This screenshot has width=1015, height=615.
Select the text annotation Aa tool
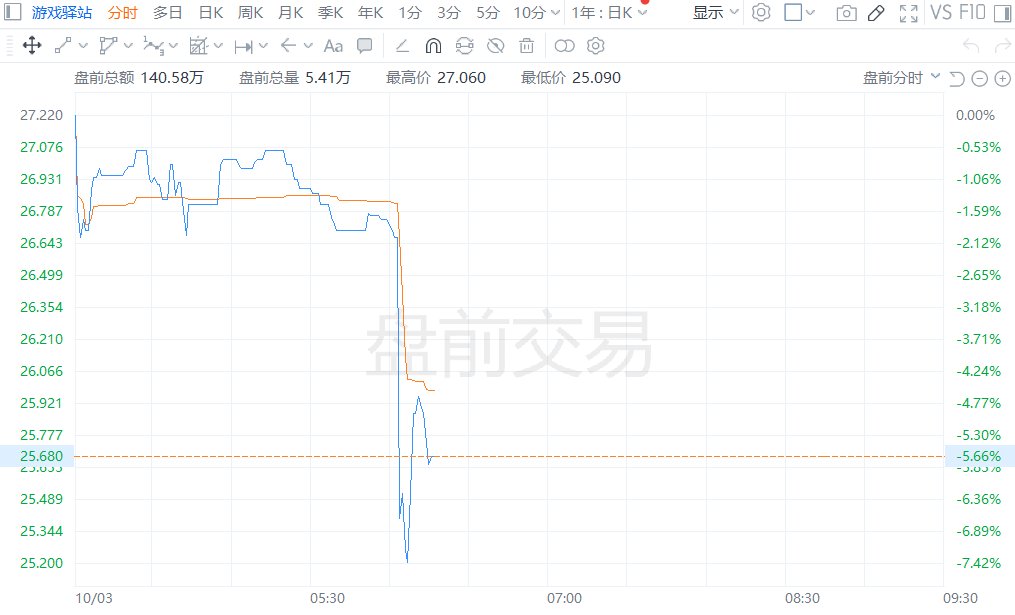334,46
